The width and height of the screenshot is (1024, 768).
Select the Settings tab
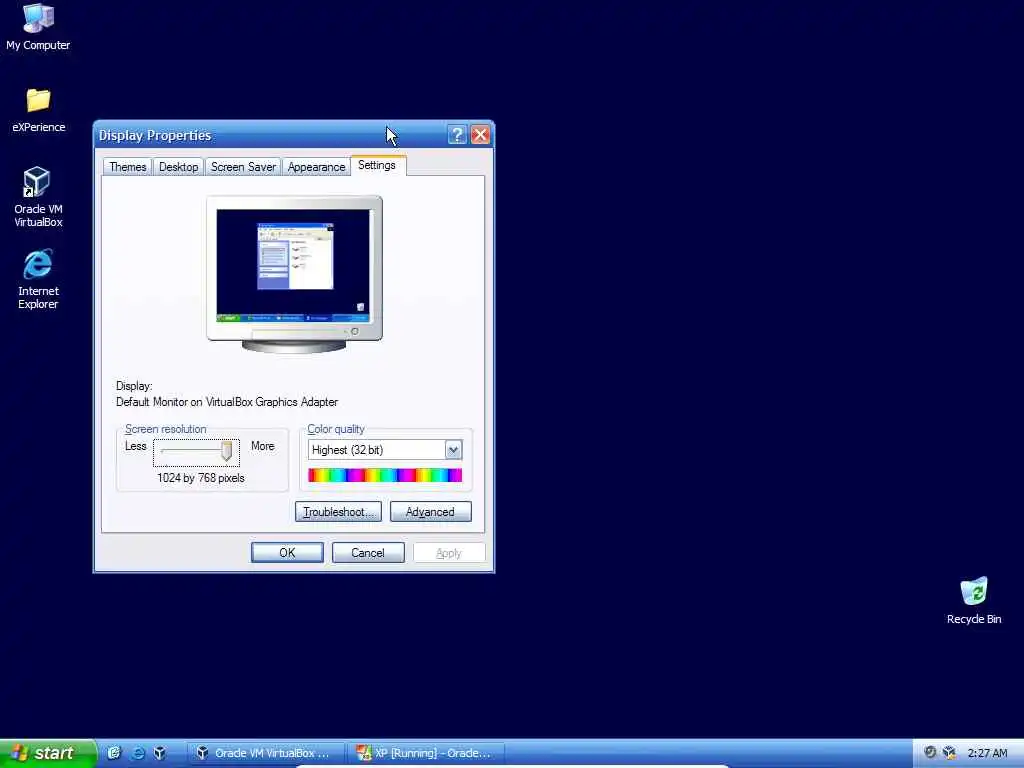point(377,166)
